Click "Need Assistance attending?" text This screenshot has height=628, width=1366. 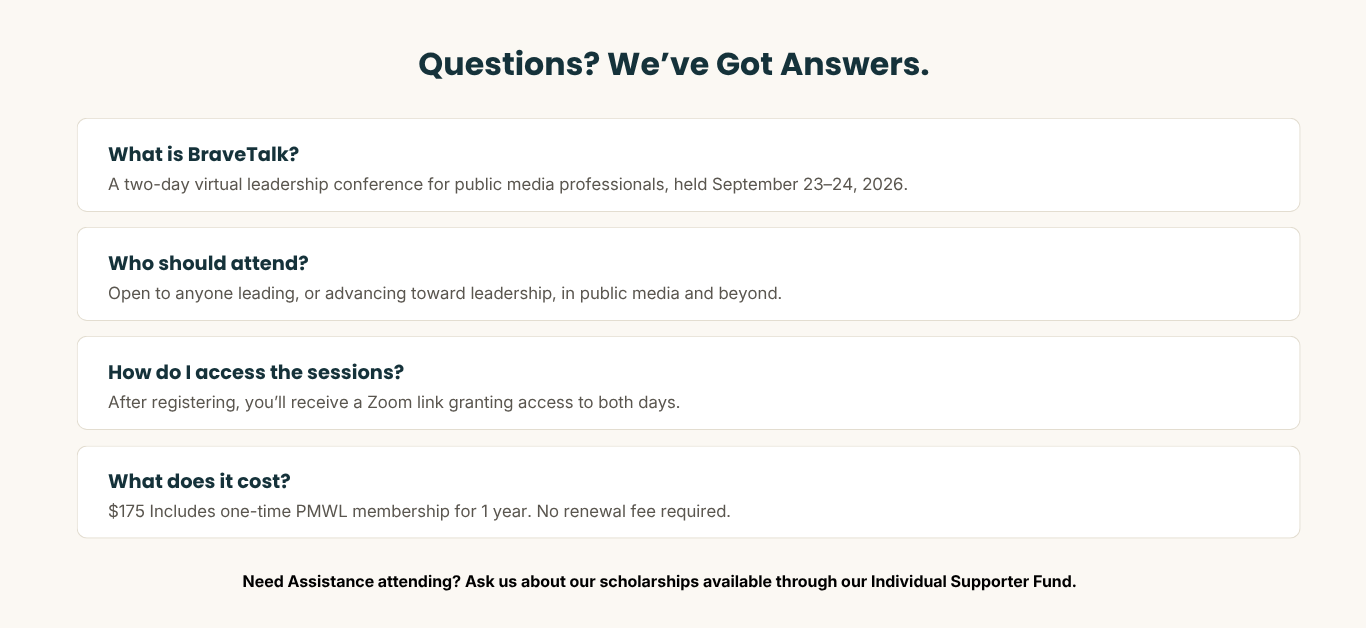(351, 581)
